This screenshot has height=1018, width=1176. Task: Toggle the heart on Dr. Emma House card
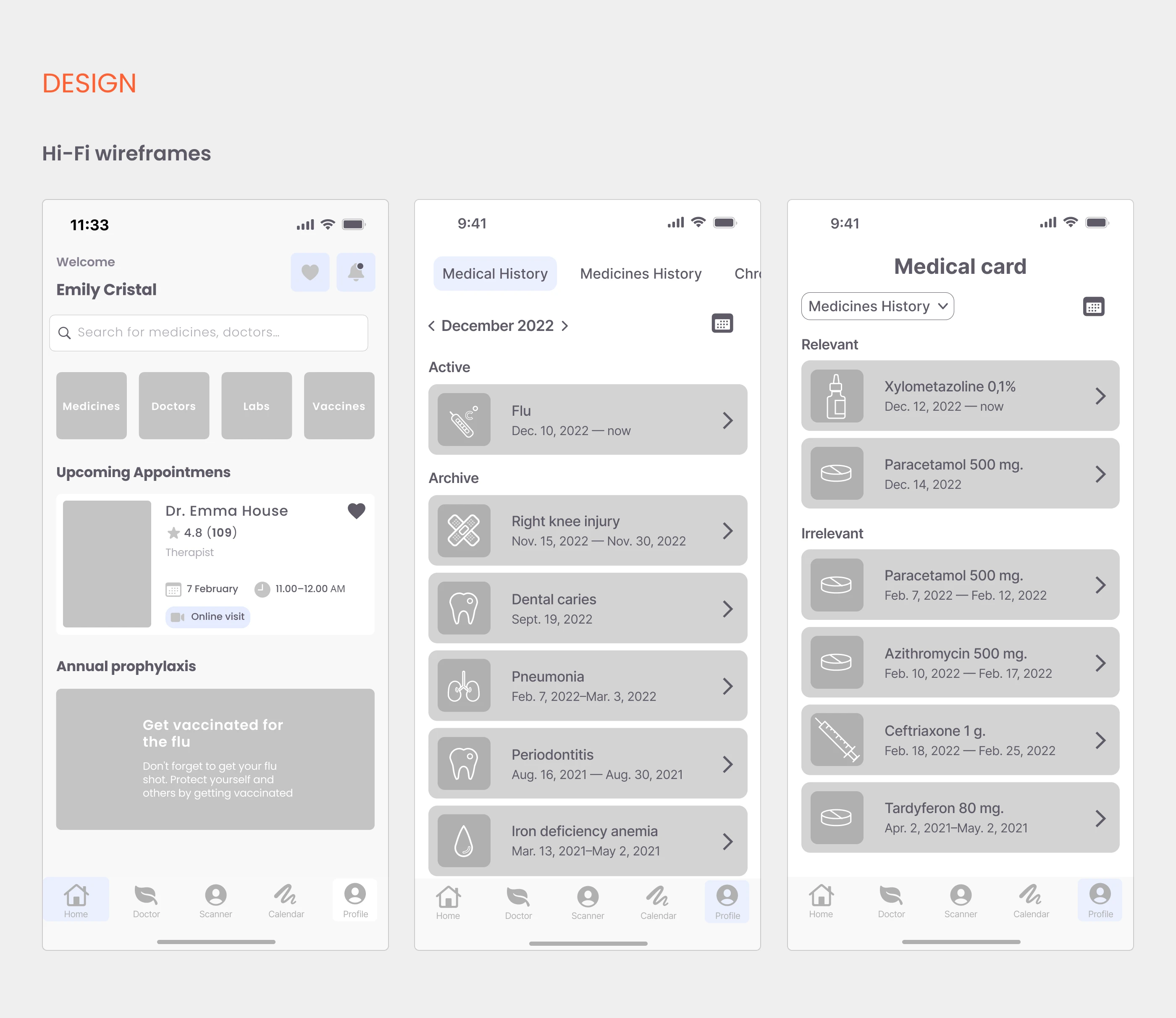pyautogui.click(x=356, y=511)
